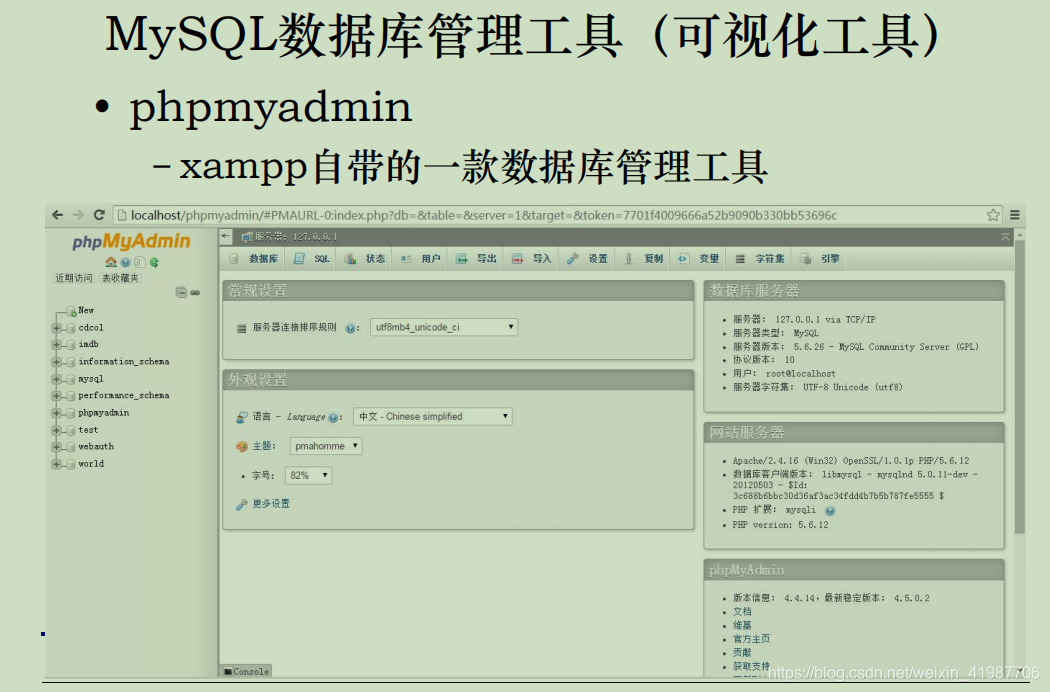
Task: Click the phpMyAdmin logo
Action: coord(131,241)
